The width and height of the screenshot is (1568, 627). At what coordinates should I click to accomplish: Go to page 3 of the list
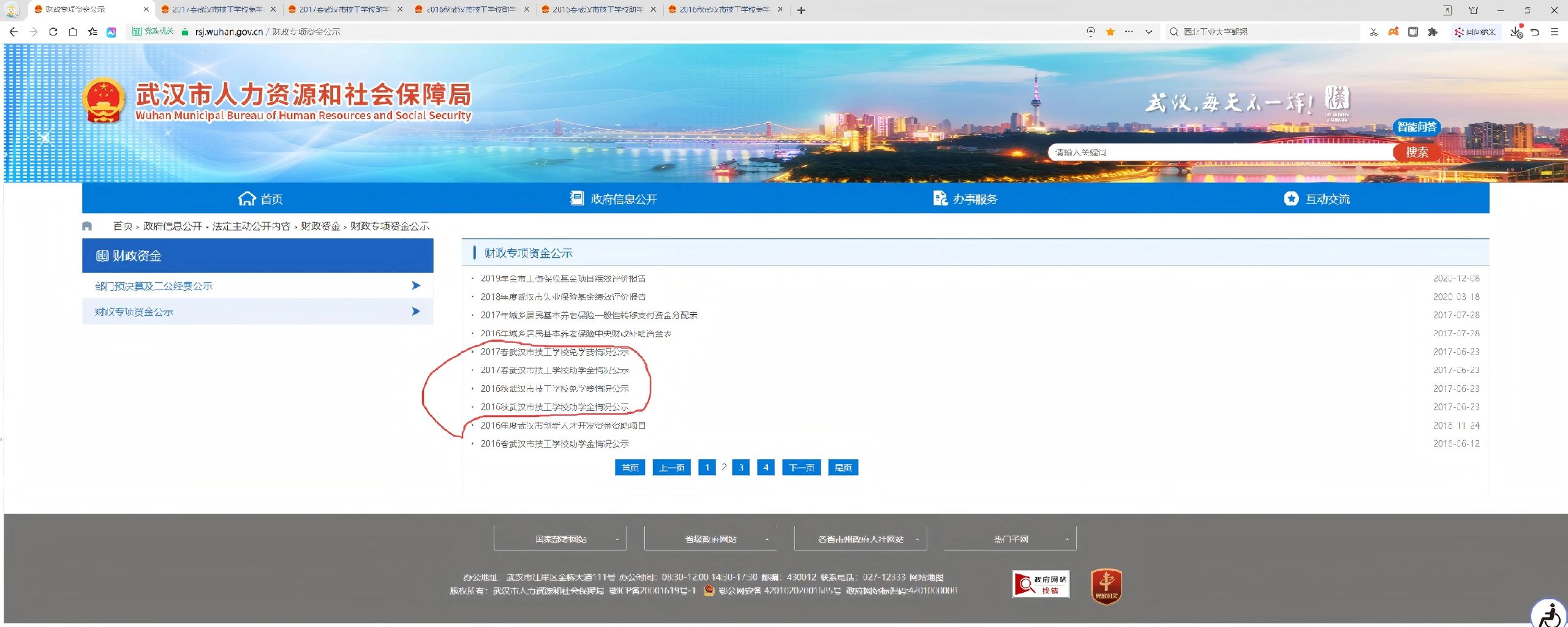point(741,468)
